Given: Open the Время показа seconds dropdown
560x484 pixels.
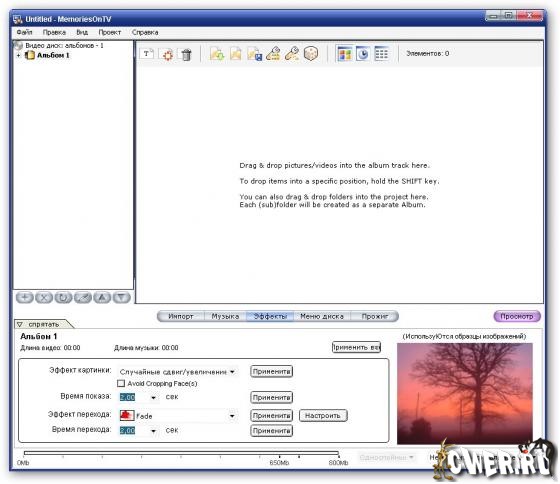Looking at the screenshot, I should [x=154, y=397].
